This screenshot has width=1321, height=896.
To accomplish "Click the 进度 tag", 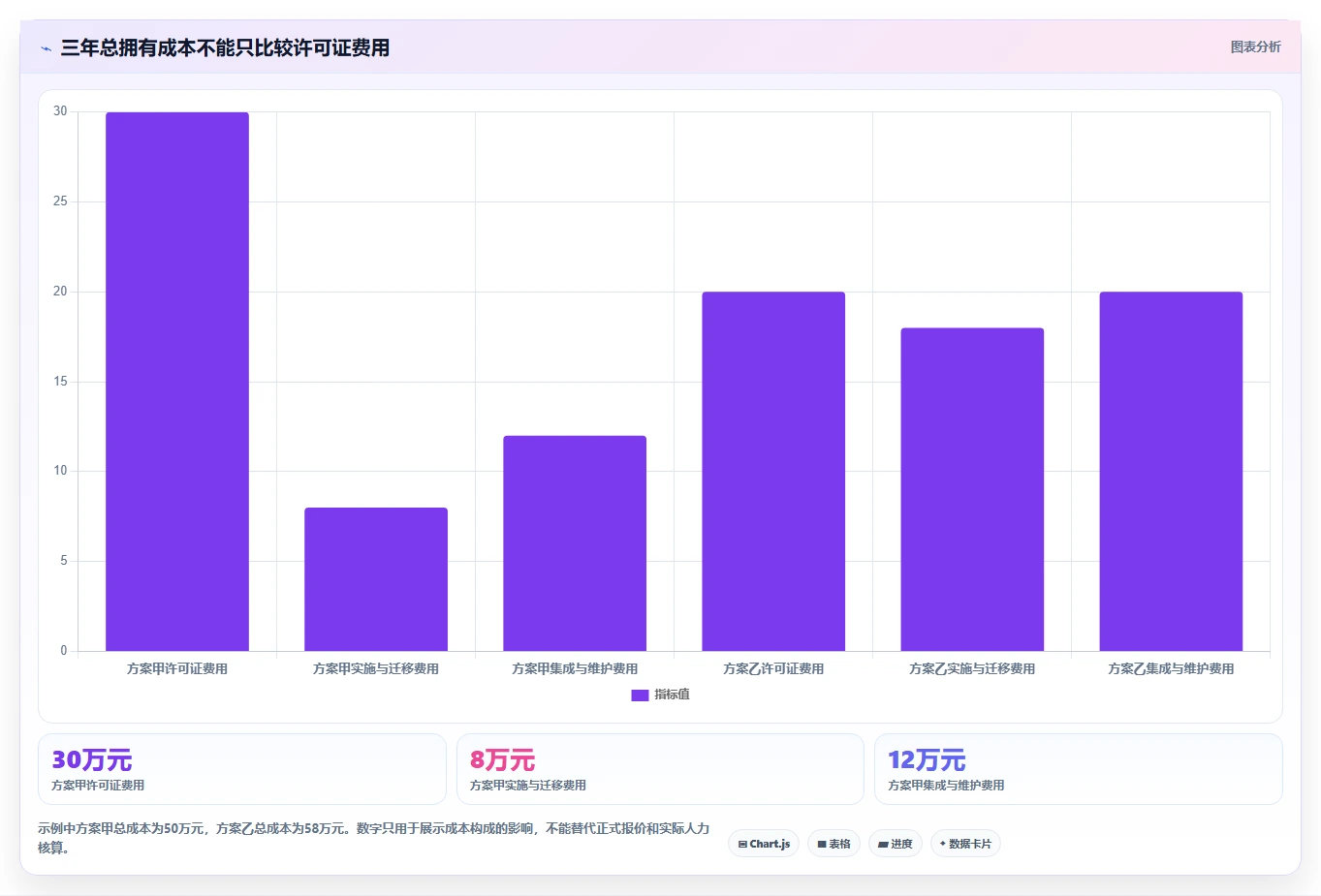I will coord(896,844).
